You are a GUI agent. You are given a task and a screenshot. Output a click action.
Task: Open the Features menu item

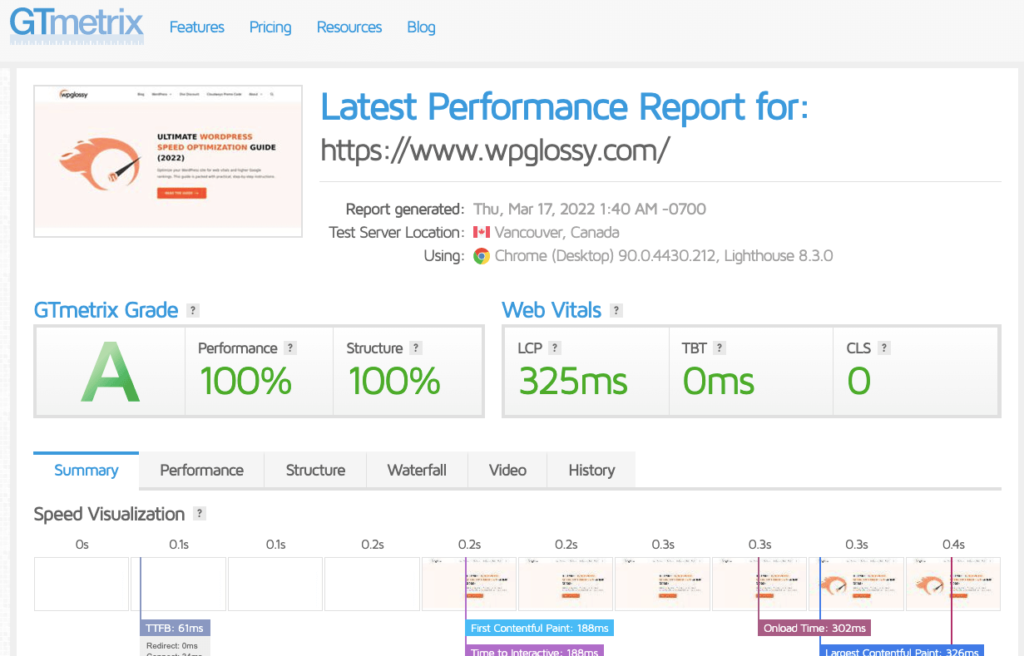coord(197,27)
